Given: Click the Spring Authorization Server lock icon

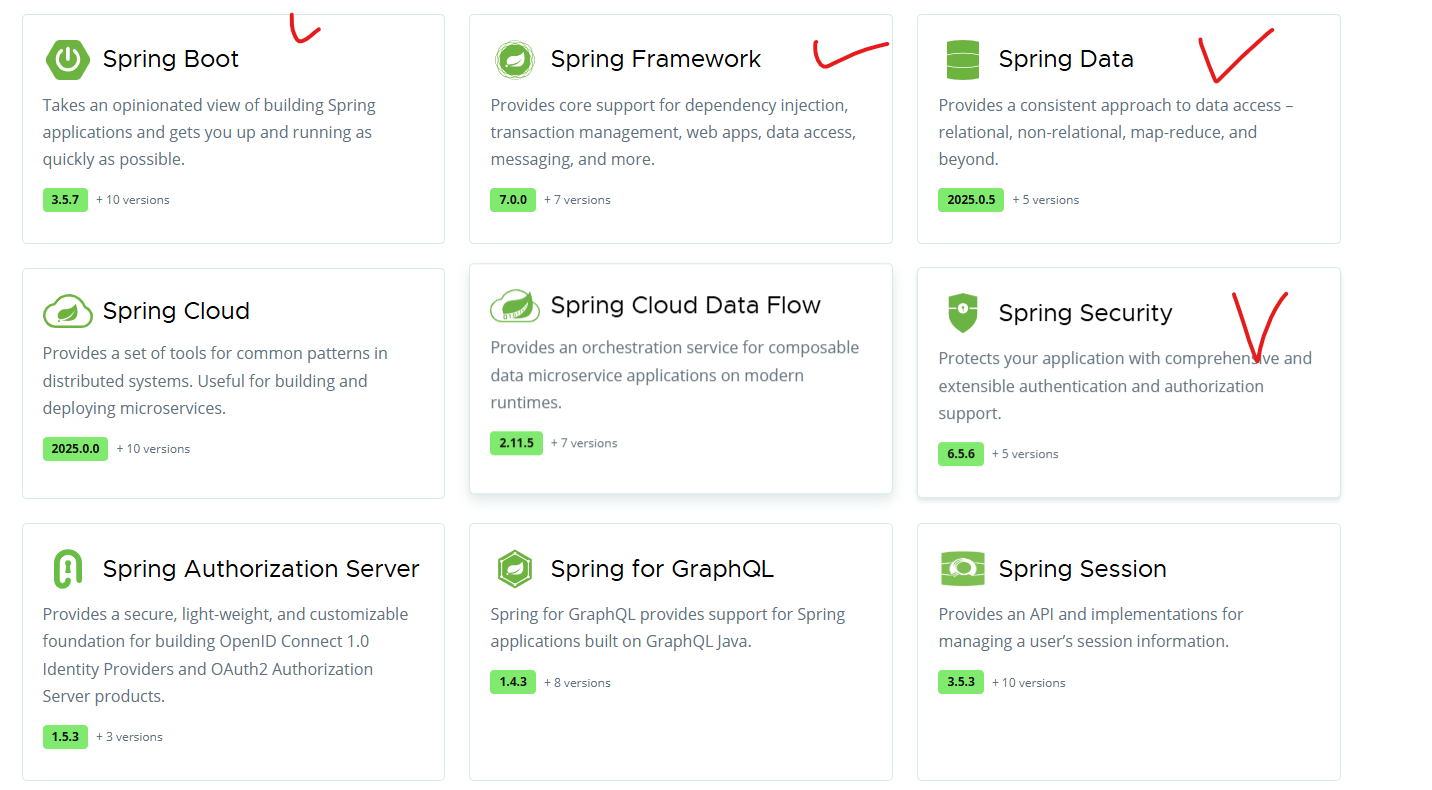Looking at the screenshot, I should [x=67, y=569].
